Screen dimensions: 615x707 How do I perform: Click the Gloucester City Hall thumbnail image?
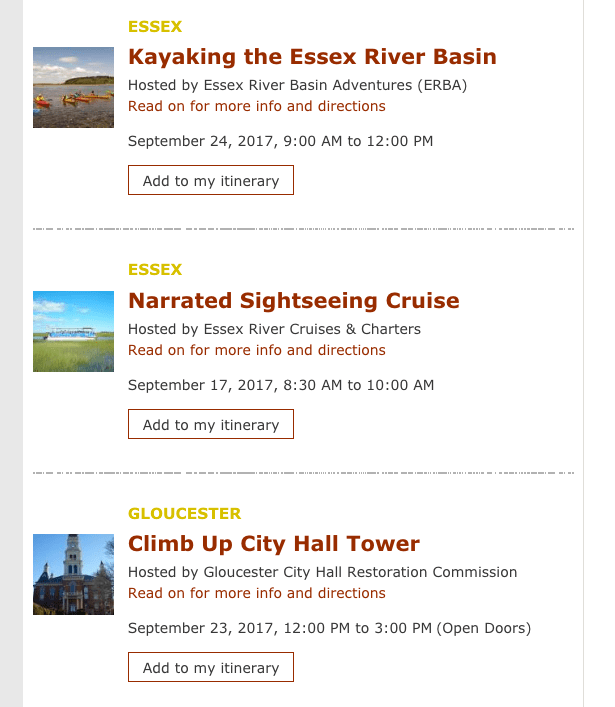click(74, 574)
